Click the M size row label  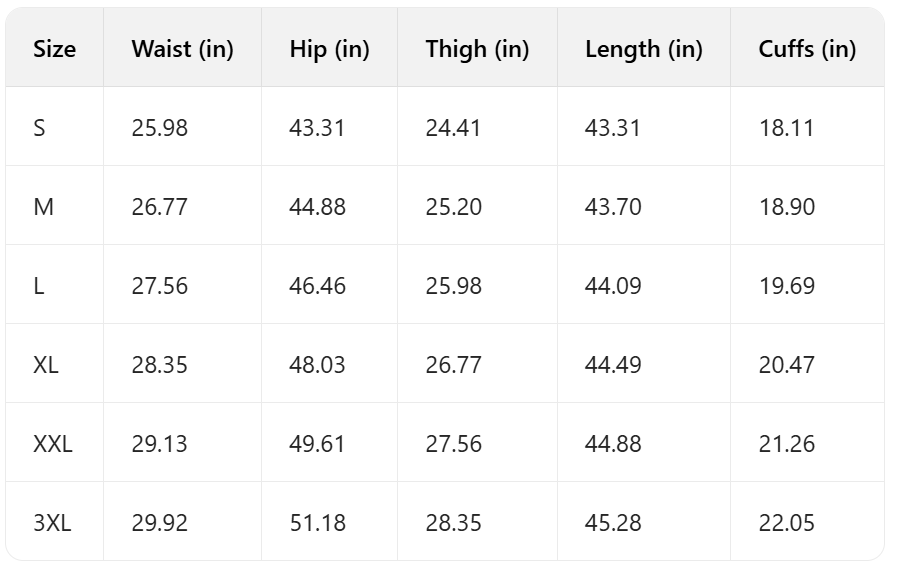click(x=43, y=207)
